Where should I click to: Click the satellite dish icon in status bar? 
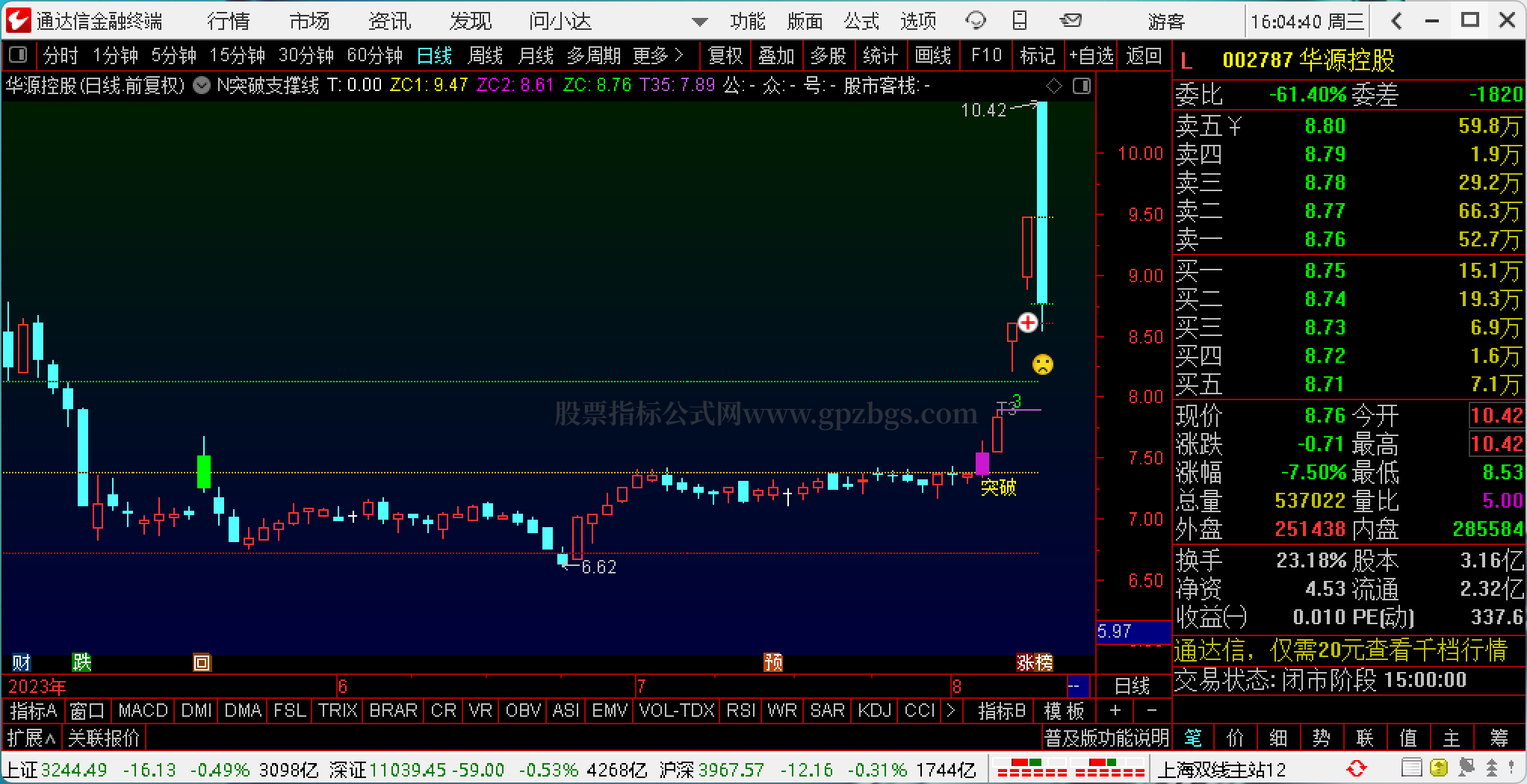click(x=1466, y=768)
